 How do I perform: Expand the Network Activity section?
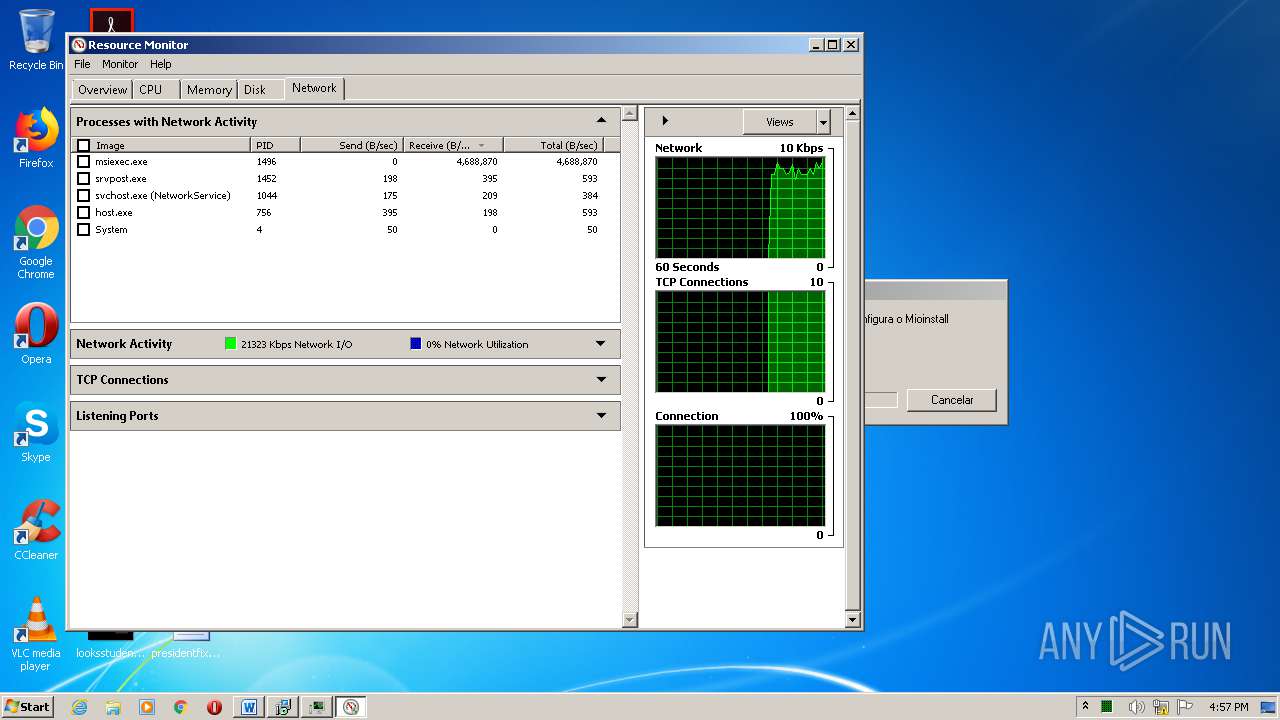pyautogui.click(x=601, y=344)
